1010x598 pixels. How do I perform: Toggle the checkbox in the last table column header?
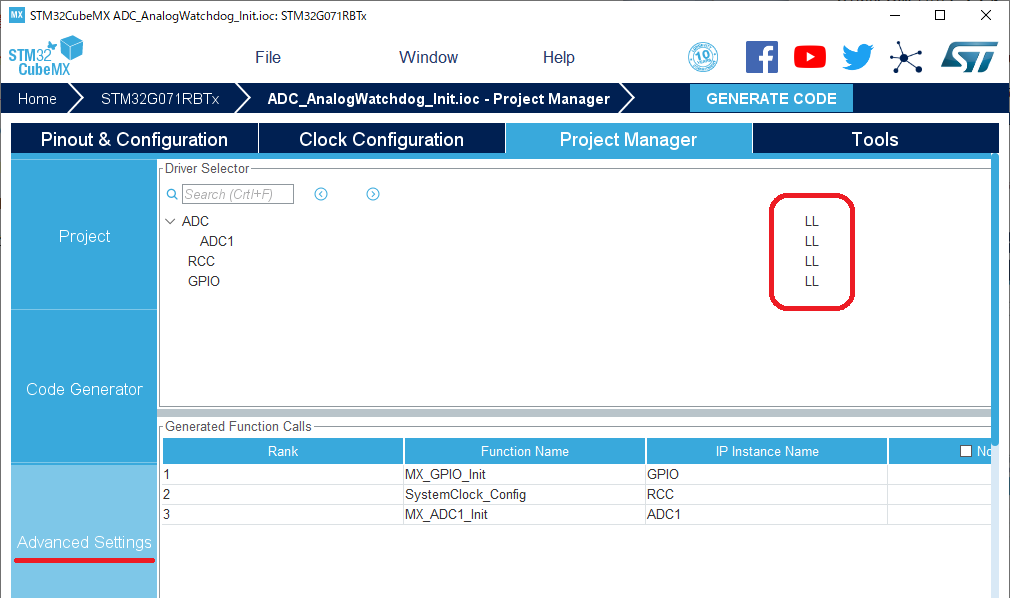point(966,451)
